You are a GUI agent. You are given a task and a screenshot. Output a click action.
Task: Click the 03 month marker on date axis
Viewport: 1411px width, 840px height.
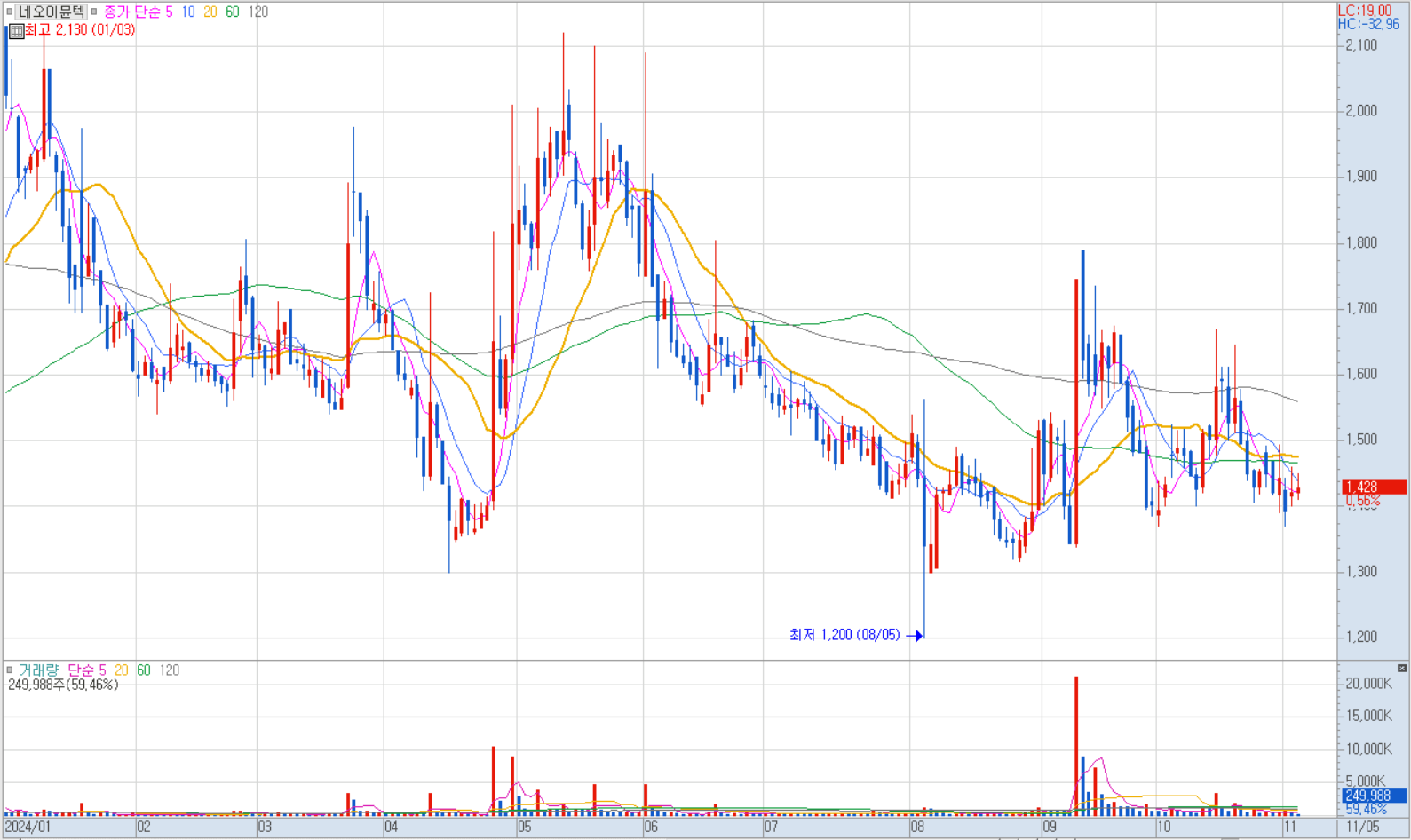[265, 827]
